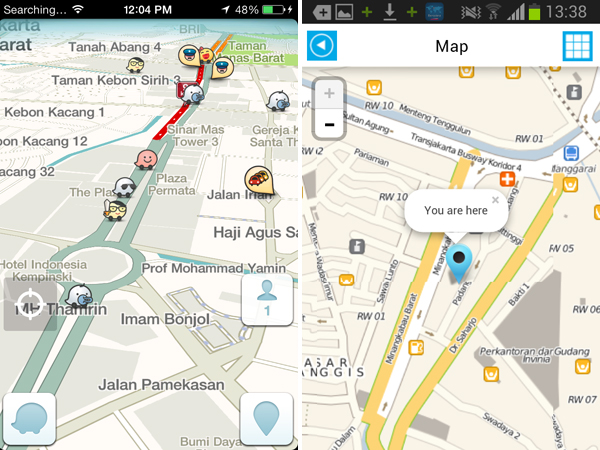Go back using the blue arrow button
Screen dimensions: 600x450
322,46
